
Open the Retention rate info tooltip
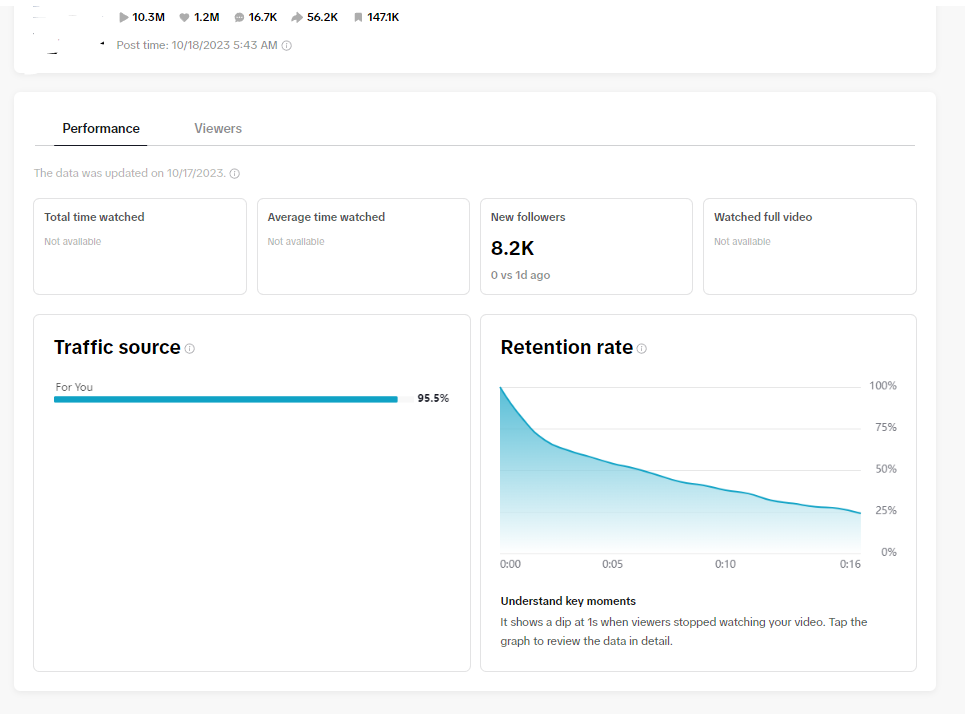click(643, 348)
